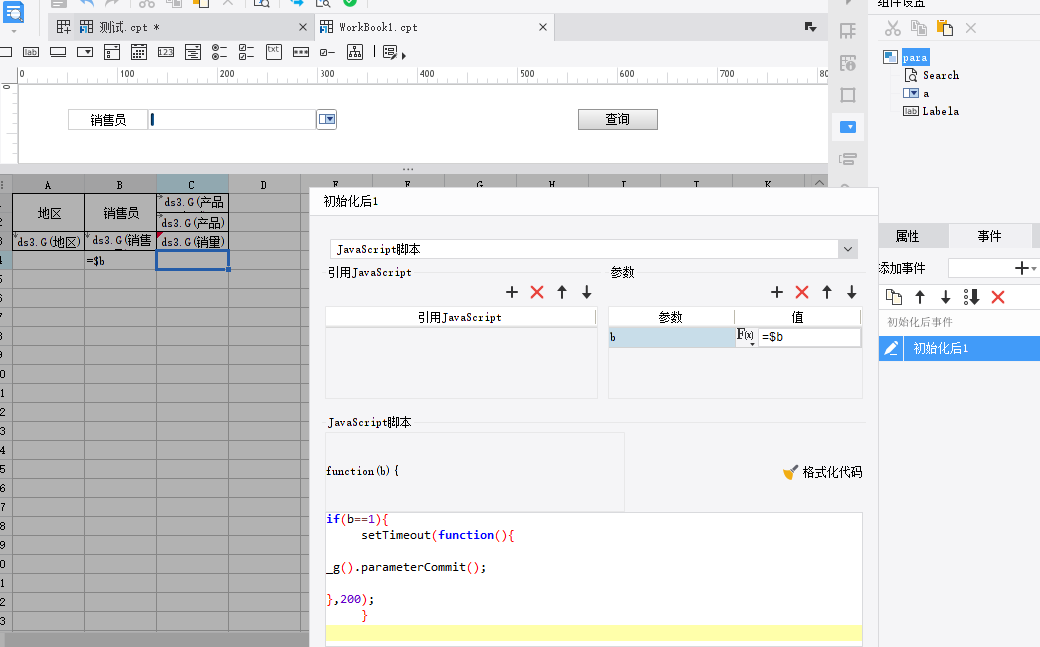This screenshot has width=1040, height=647.
Task: Select the Number (123) widget tool
Action: (166, 52)
